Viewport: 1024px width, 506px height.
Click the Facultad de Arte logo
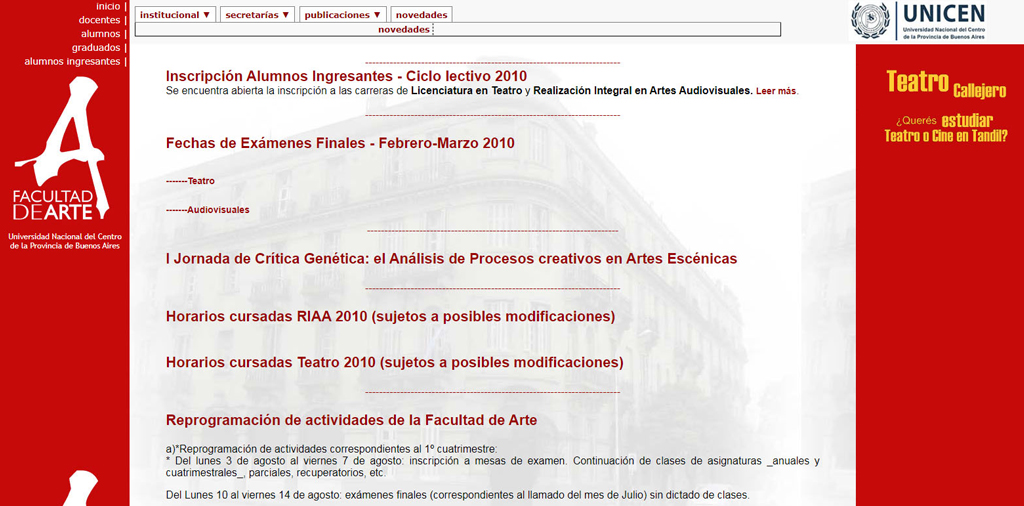click(x=64, y=163)
